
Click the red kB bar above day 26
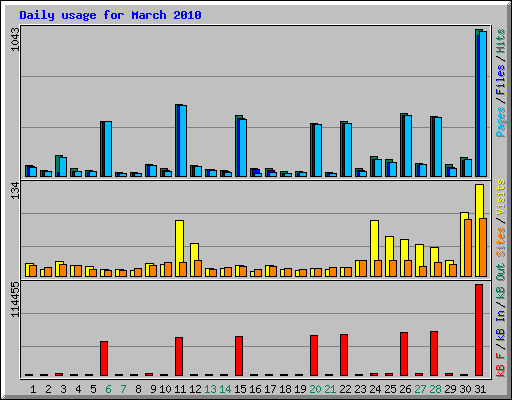coord(404,354)
